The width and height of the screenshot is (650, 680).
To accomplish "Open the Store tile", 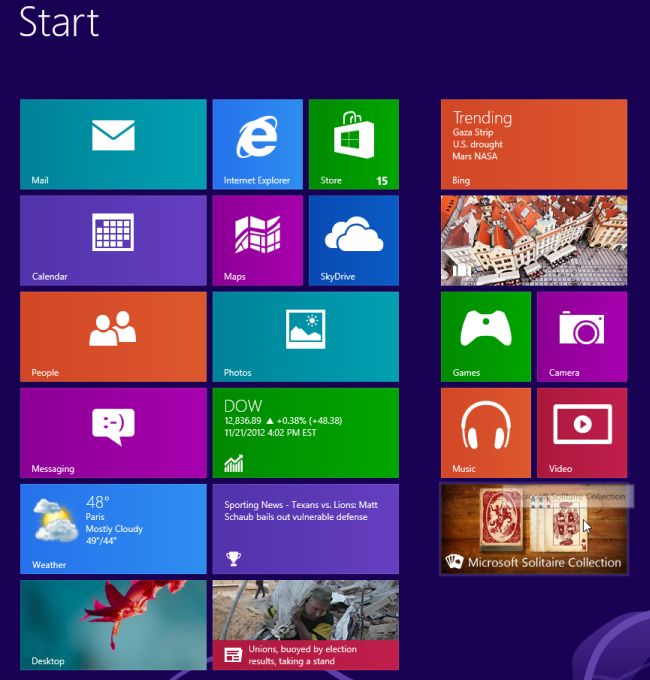I will pos(354,144).
